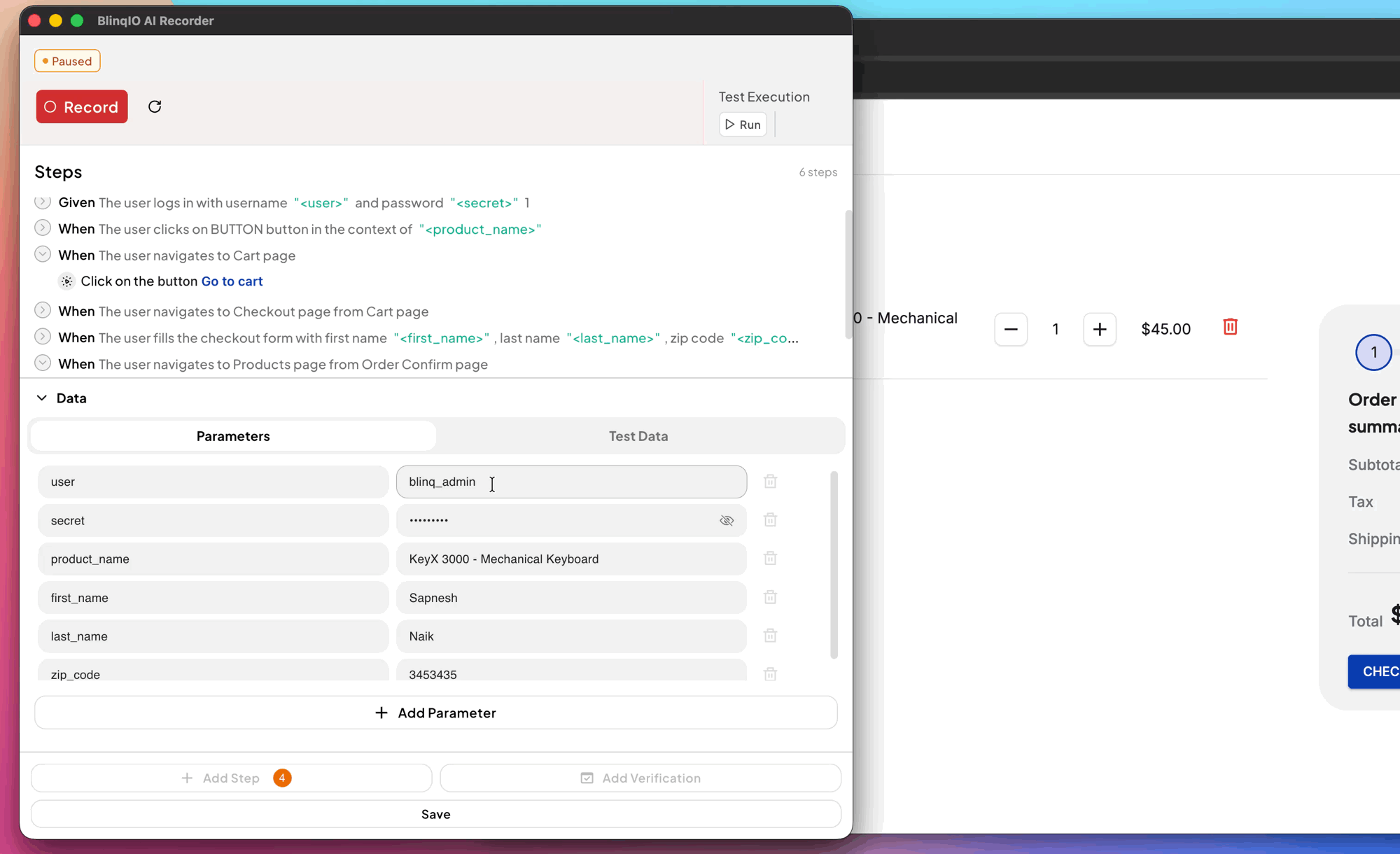Screen dimensions: 1400x854
Task: Click the plus quantity button in cart
Action: (x=1099, y=329)
